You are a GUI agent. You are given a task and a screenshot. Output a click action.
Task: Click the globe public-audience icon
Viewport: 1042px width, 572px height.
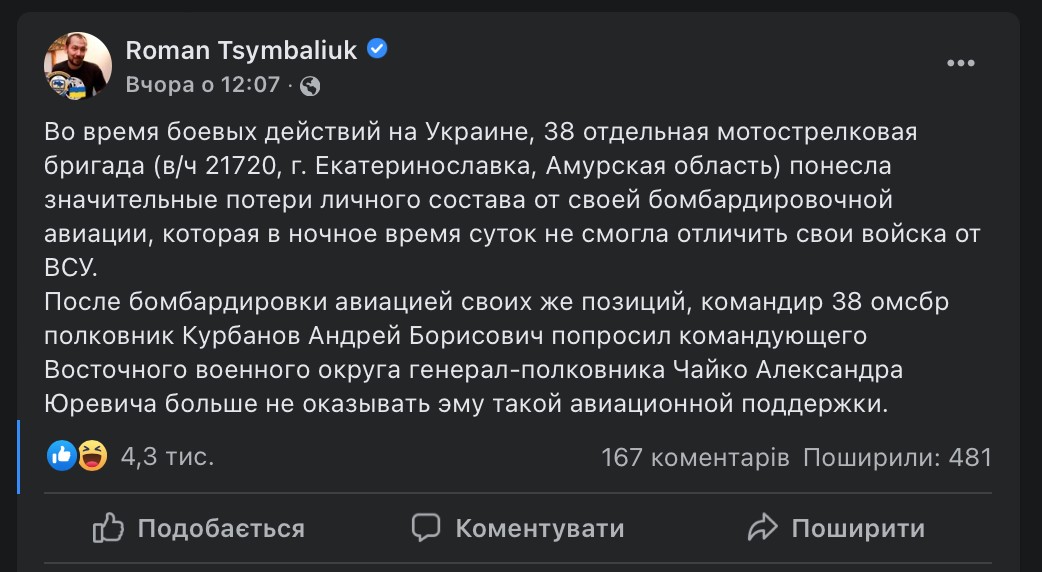pos(310,85)
